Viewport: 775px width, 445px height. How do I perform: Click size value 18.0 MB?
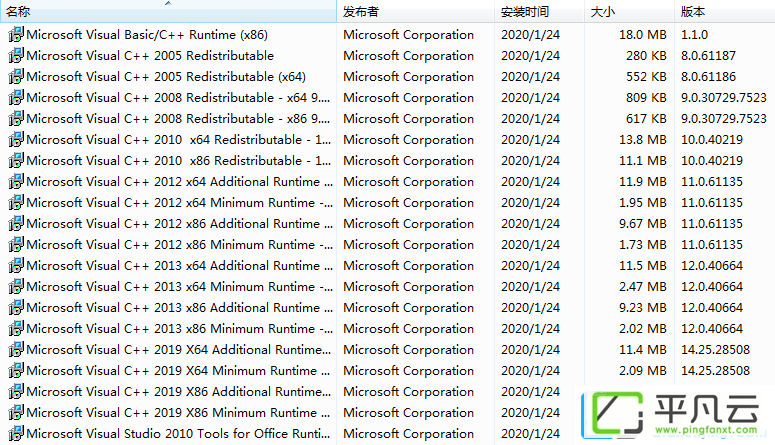[643, 35]
